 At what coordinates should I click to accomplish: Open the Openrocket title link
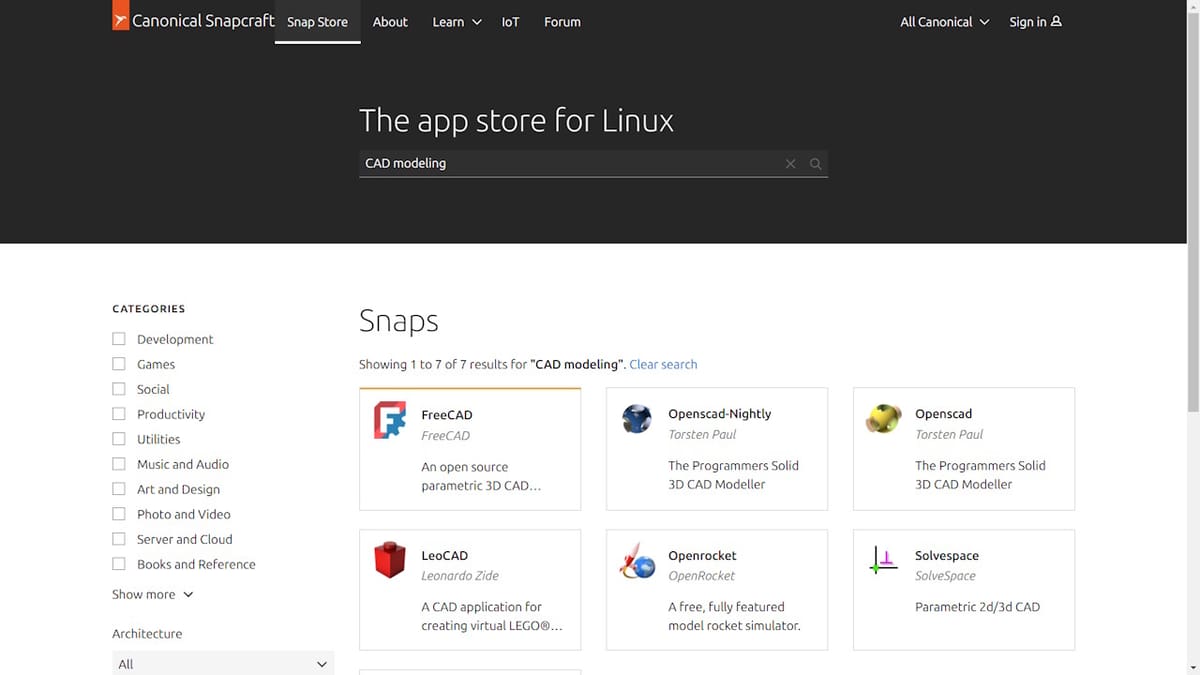pyautogui.click(x=702, y=555)
